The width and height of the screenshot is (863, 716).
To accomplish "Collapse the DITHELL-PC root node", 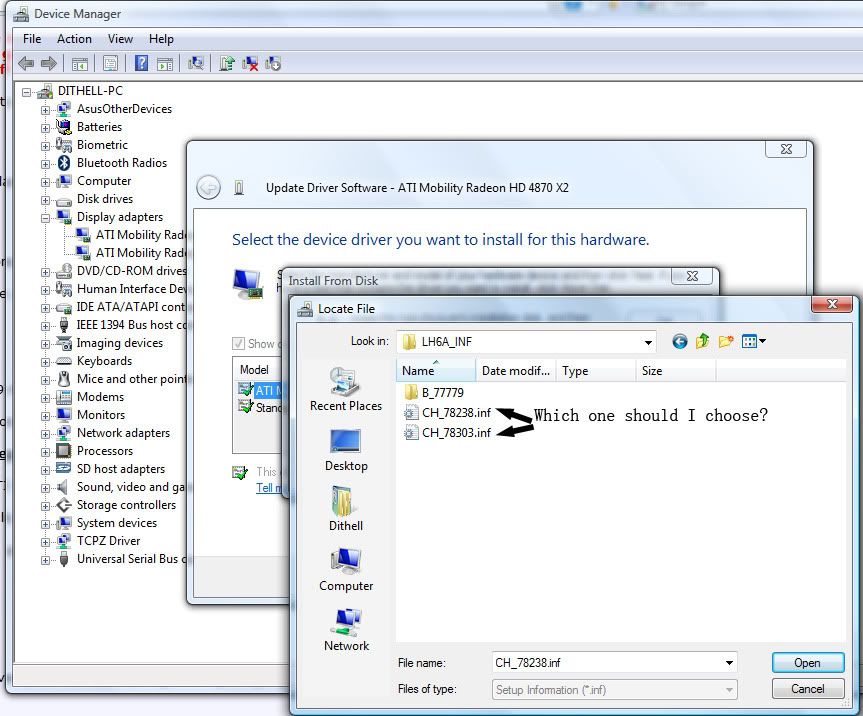I will [26, 92].
